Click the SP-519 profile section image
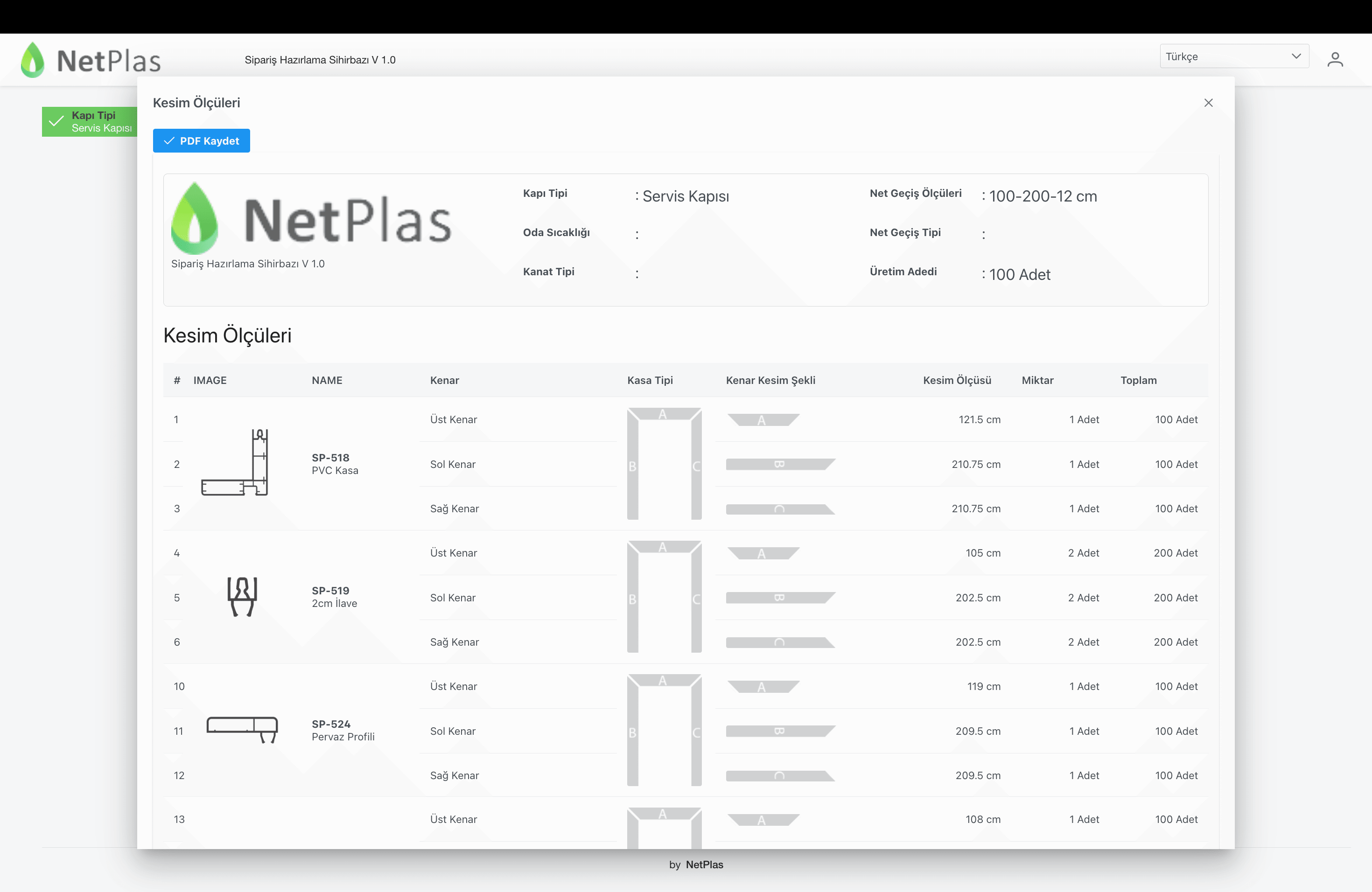The height and width of the screenshot is (892, 1372). tap(242, 596)
